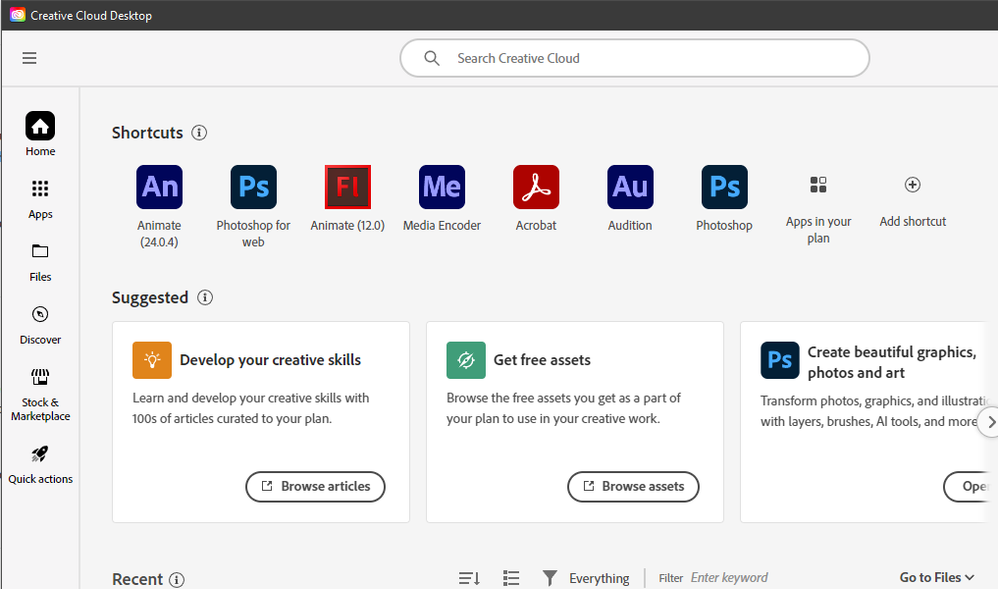Open Apps in your plan

(819, 210)
